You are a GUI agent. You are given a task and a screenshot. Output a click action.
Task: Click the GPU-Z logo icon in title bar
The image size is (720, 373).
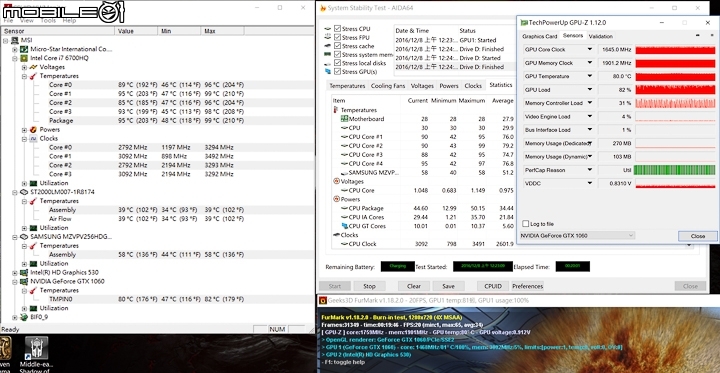click(x=524, y=22)
